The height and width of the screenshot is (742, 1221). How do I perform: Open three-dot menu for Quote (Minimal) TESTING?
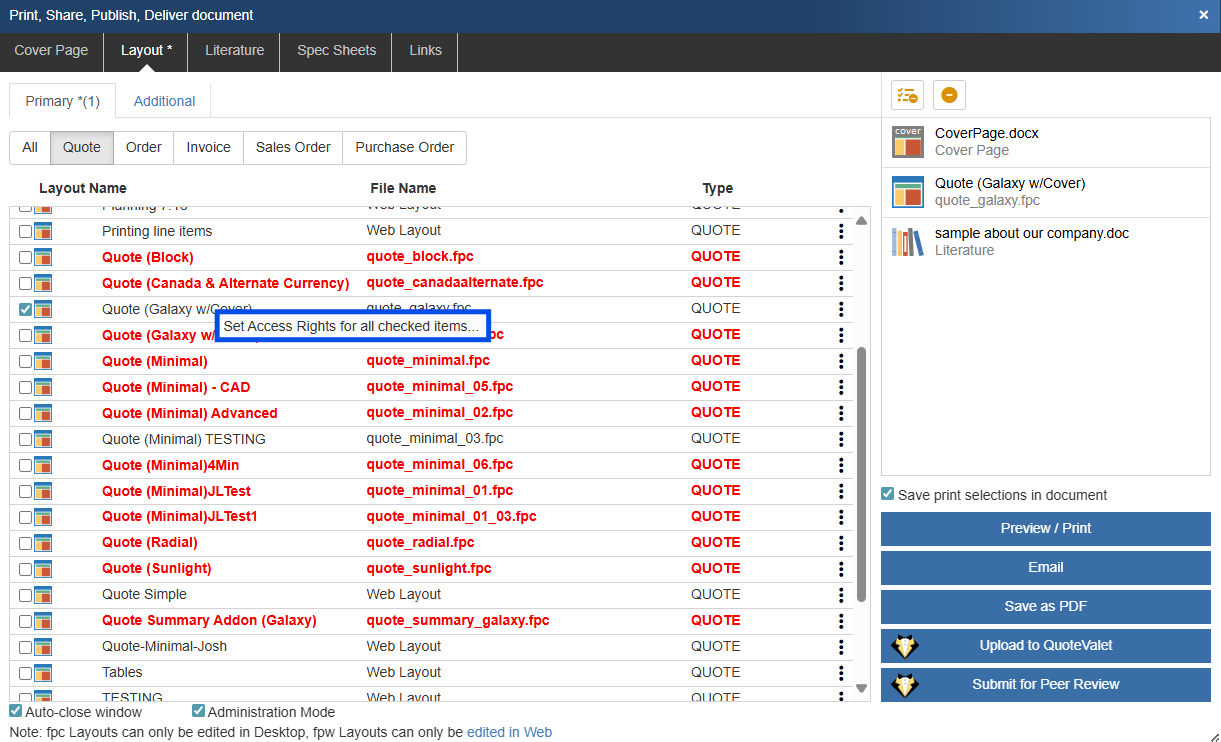841,439
